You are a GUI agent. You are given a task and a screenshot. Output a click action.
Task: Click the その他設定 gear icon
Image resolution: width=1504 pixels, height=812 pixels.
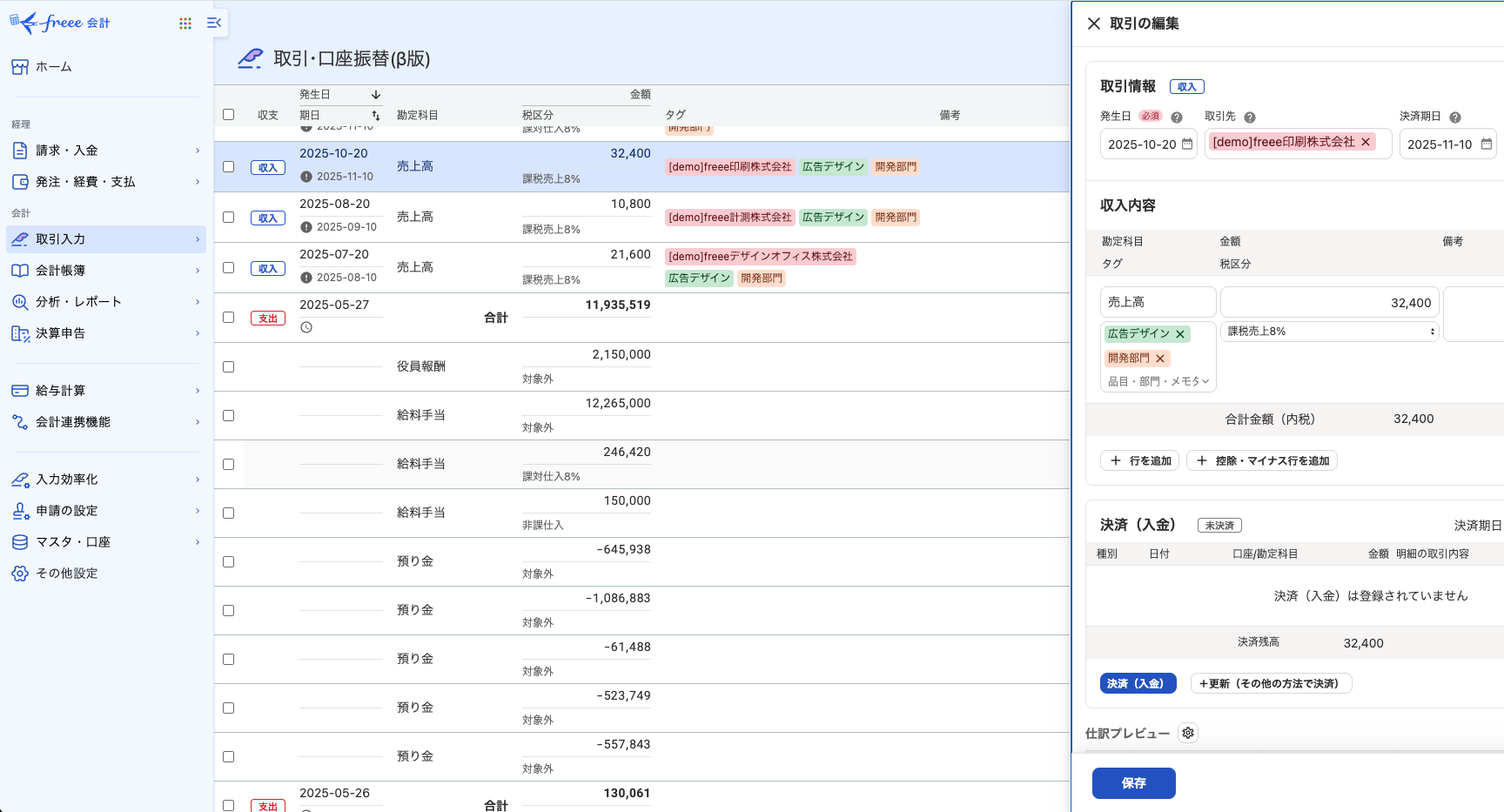tap(20, 574)
